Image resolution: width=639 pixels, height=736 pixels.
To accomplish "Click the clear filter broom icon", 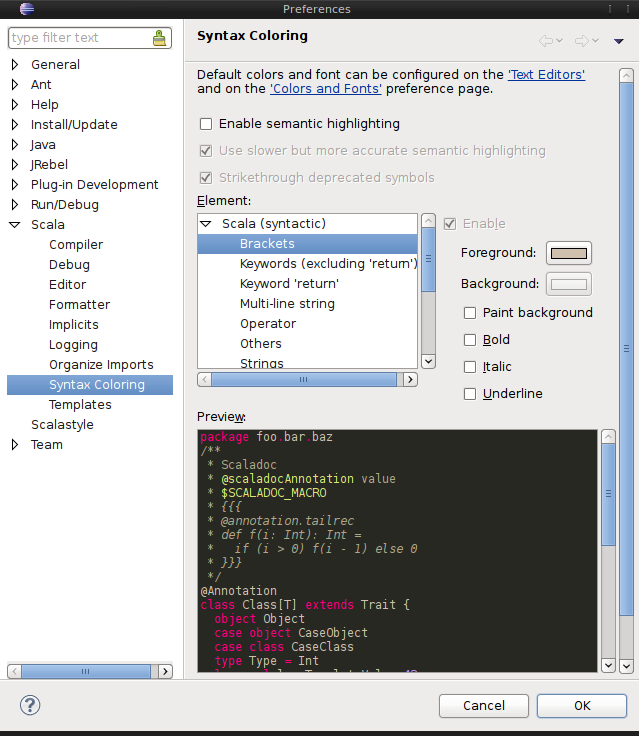I will (160, 38).
